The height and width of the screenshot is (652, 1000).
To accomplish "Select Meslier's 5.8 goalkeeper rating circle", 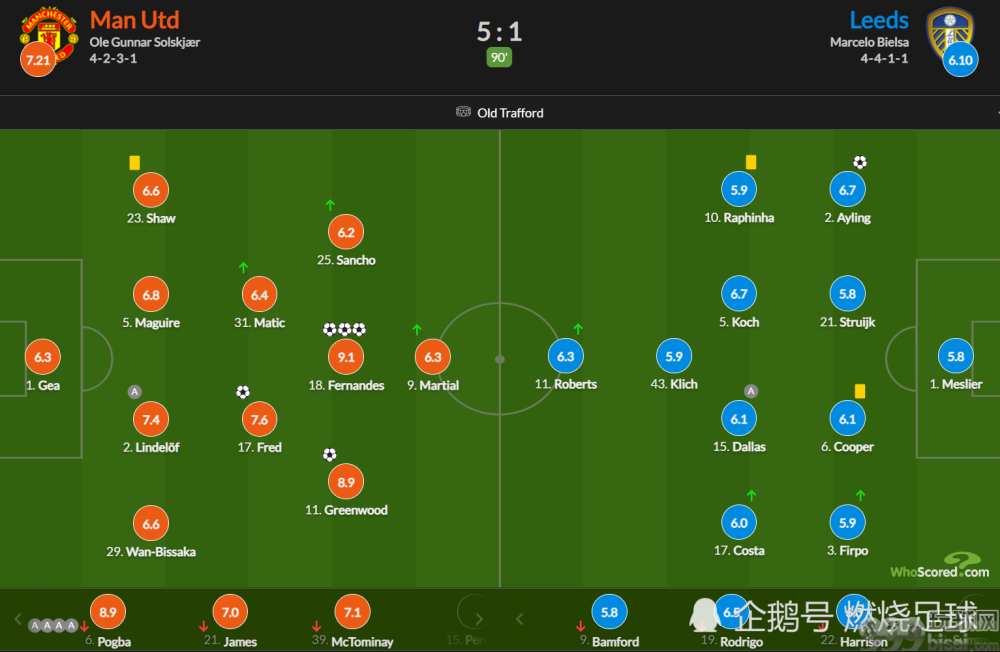I will pyautogui.click(x=956, y=357).
